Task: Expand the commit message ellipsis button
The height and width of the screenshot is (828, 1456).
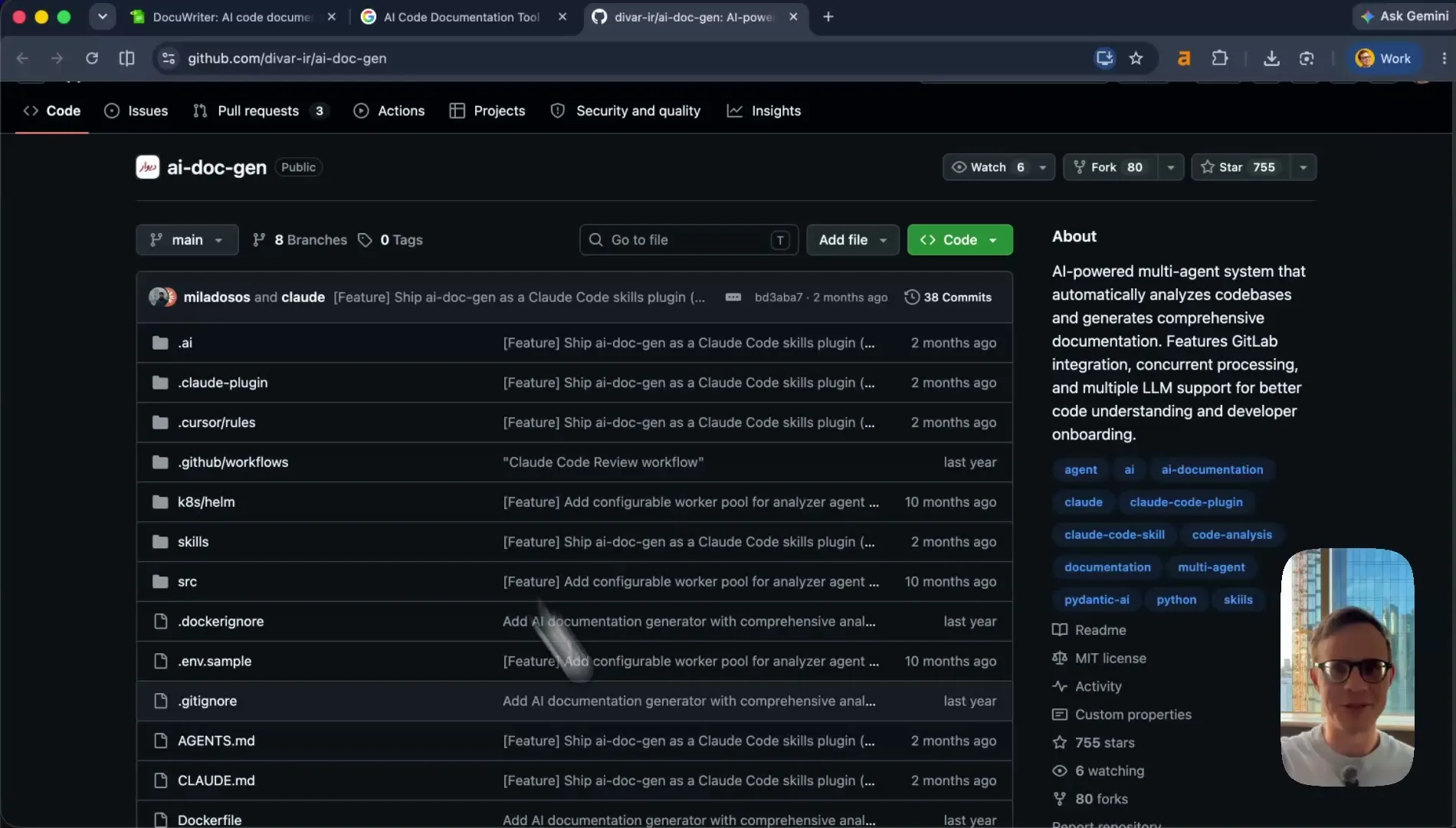Action: pyautogui.click(x=733, y=297)
